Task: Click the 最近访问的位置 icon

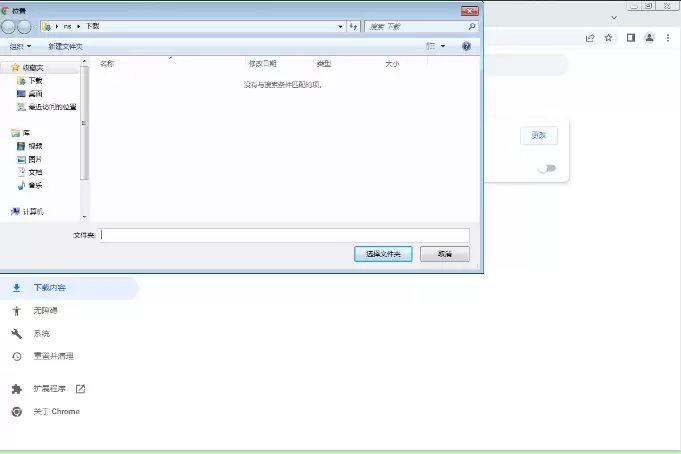Action: 21,106
